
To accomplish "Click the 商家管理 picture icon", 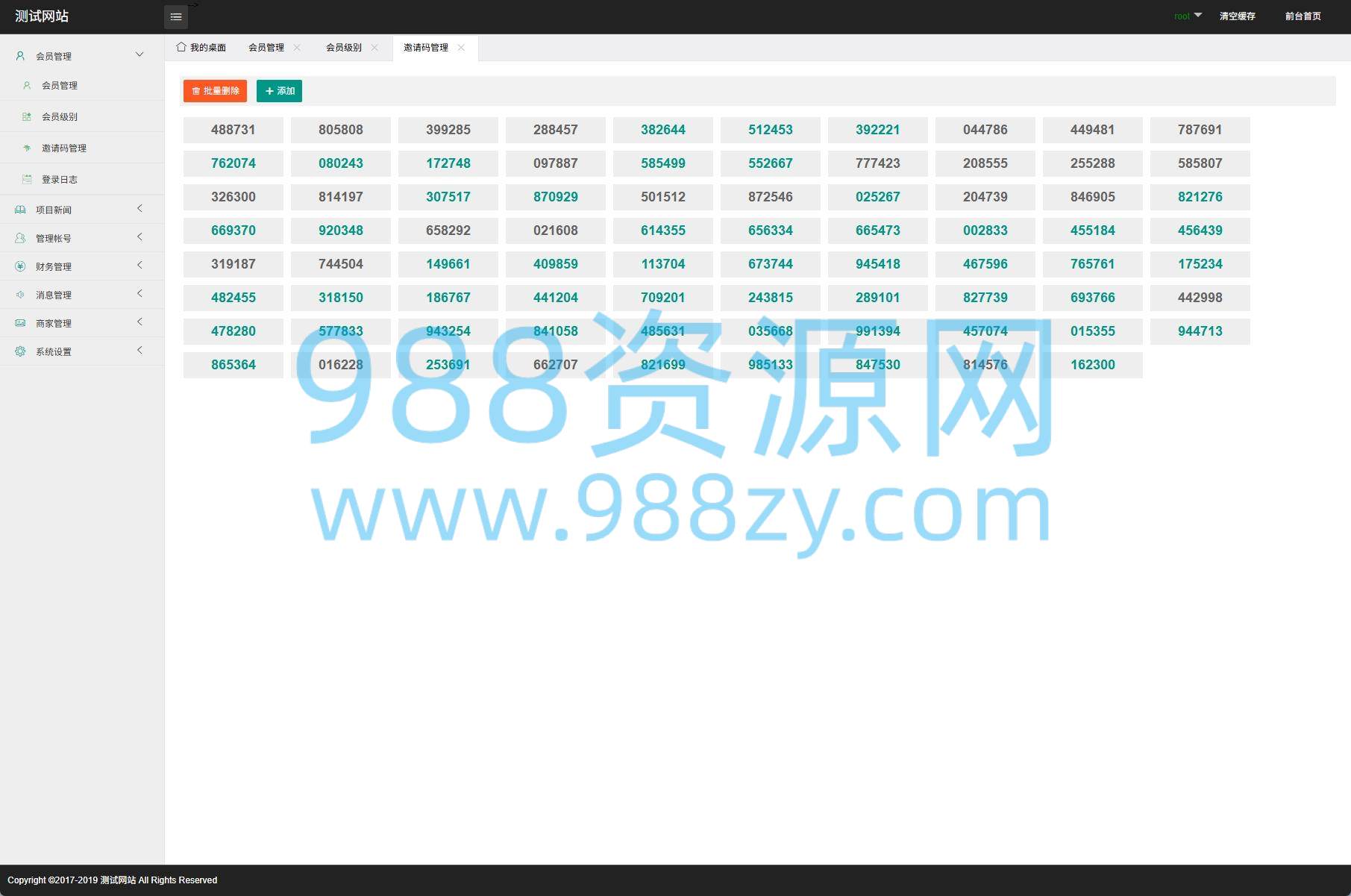I will tap(20, 323).
